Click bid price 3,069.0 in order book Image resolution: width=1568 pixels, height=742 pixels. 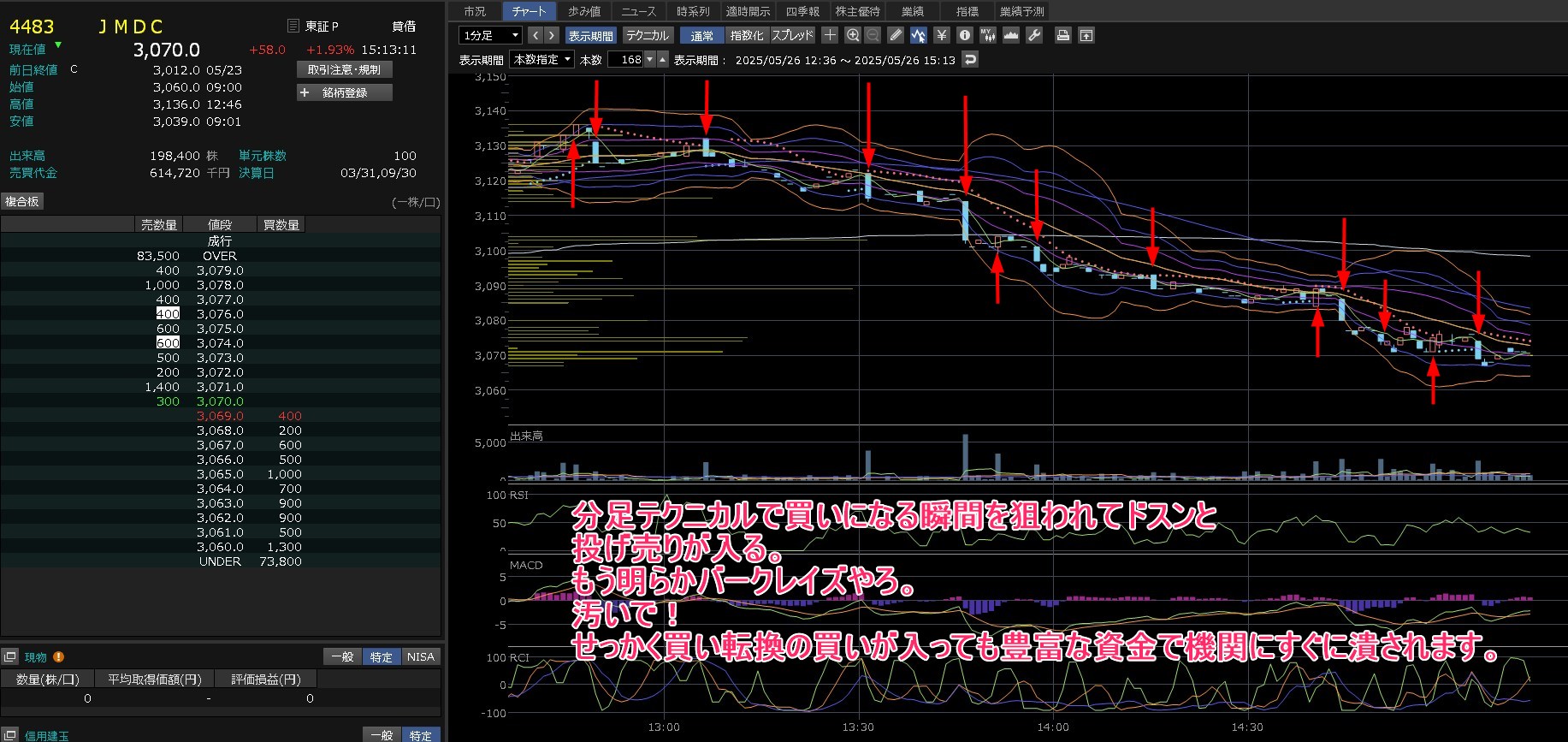click(x=220, y=416)
